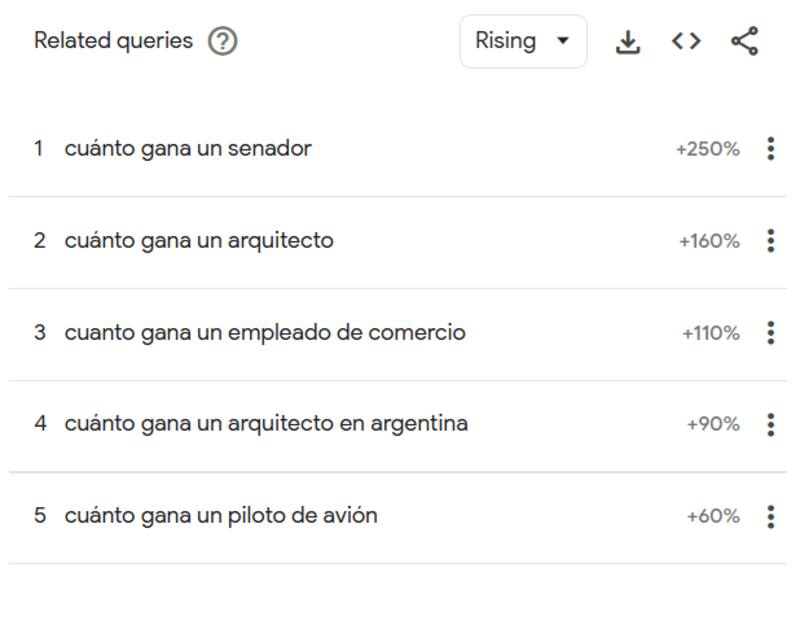Click the +60% rising value
The height and width of the screenshot is (633, 800).
pyautogui.click(x=713, y=517)
